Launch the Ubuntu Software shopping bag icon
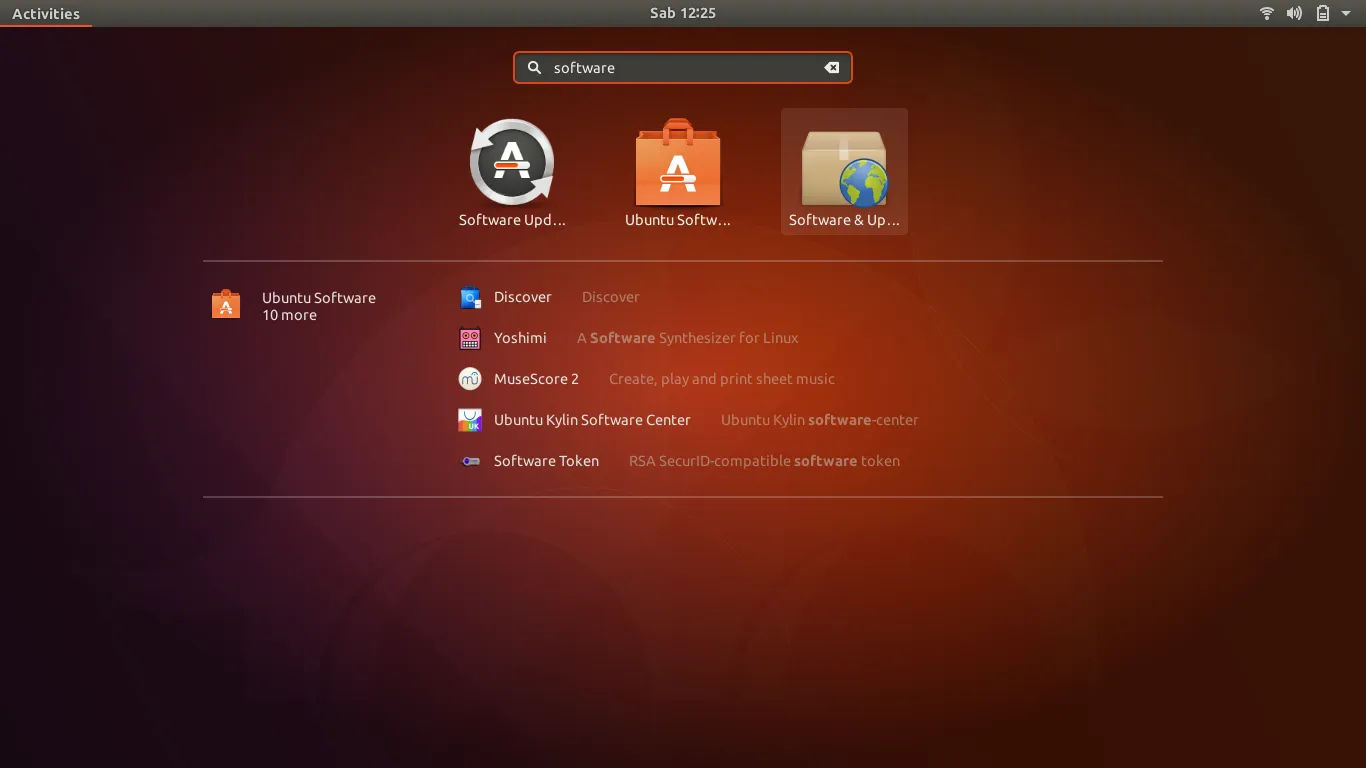Viewport: 1366px width, 768px height. 678,162
